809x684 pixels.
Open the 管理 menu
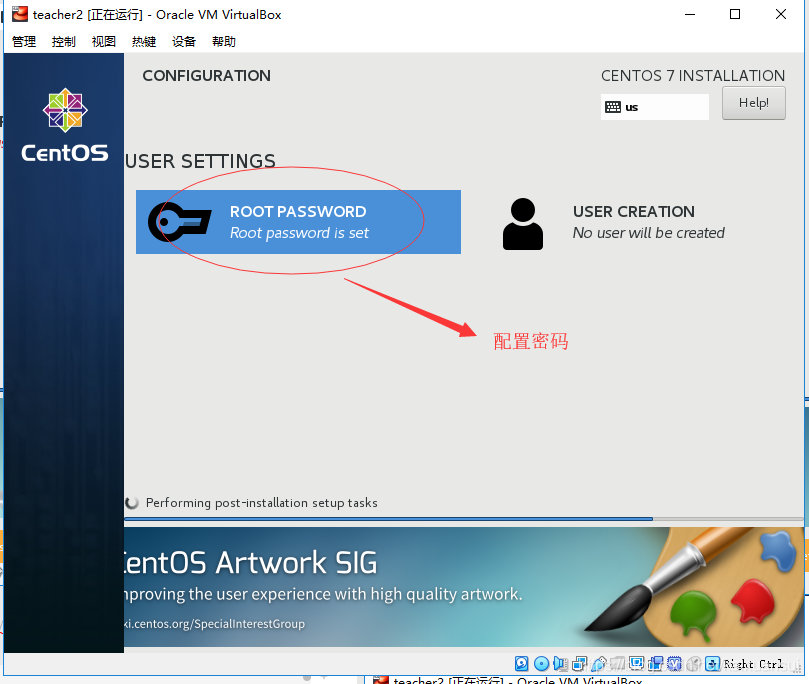[x=24, y=41]
